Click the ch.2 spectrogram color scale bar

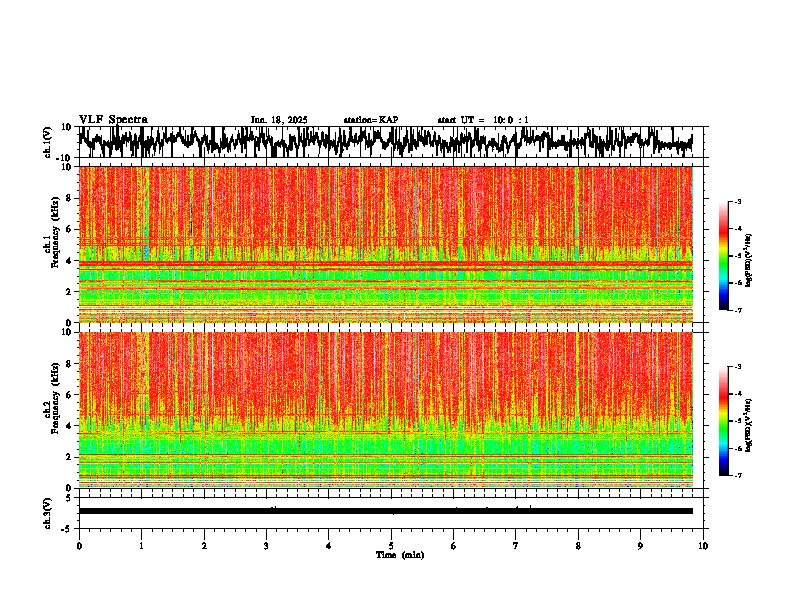coord(723,421)
